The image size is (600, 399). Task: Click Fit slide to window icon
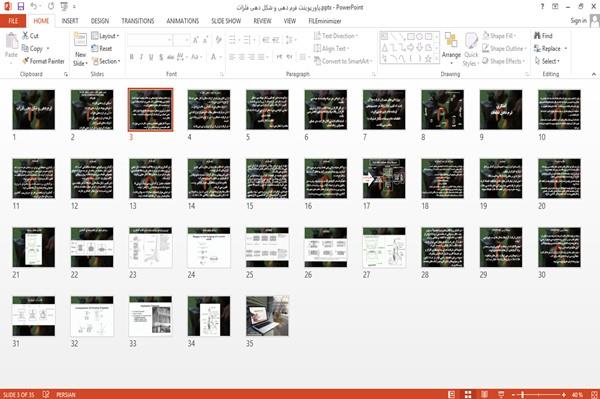[594, 394]
